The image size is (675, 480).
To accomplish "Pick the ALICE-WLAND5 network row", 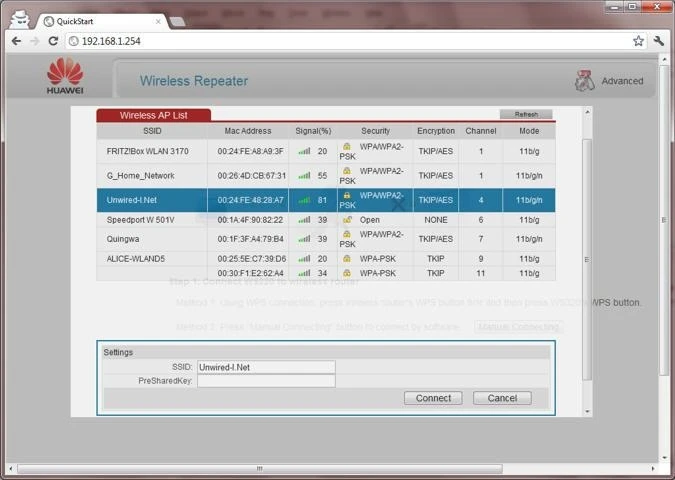I will click(x=326, y=259).
